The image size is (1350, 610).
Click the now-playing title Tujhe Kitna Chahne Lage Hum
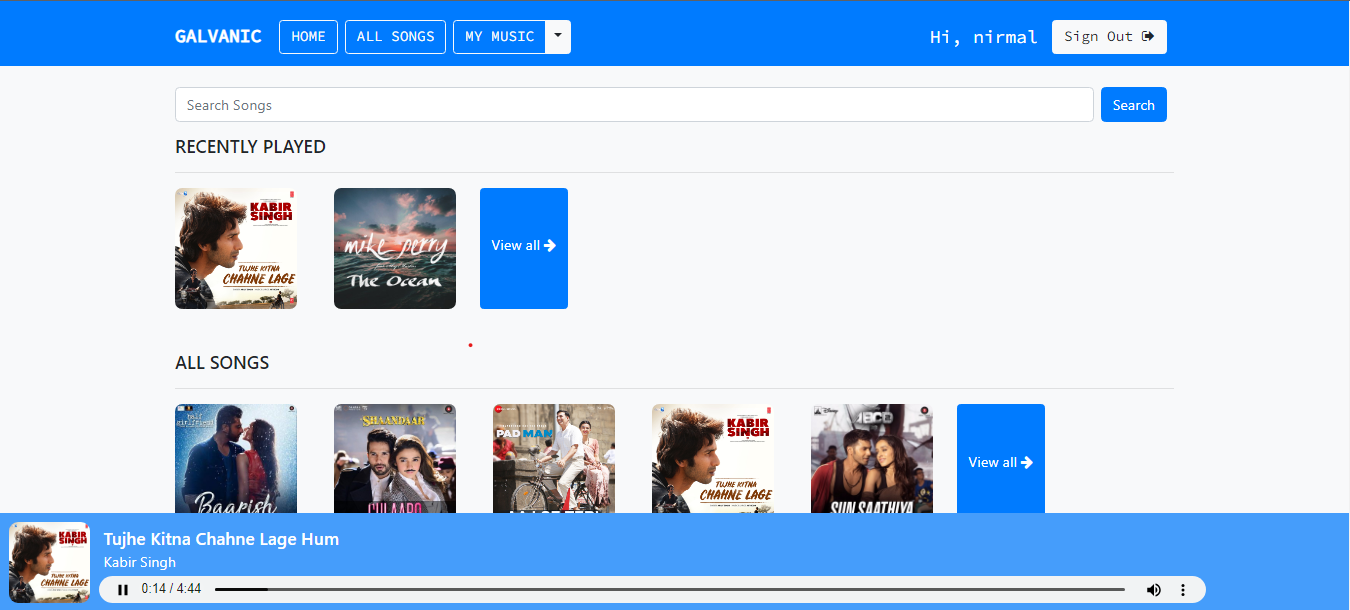pos(221,539)
